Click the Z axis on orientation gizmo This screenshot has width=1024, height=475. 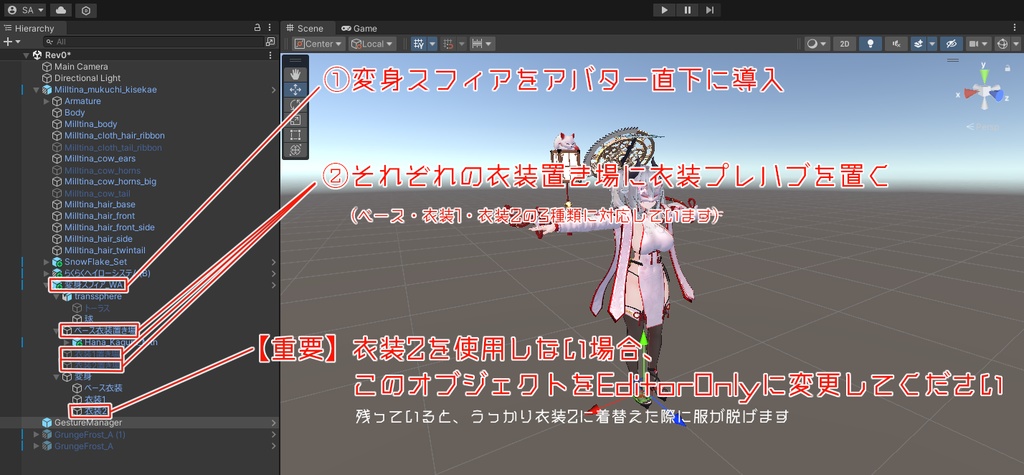(999, 95)
